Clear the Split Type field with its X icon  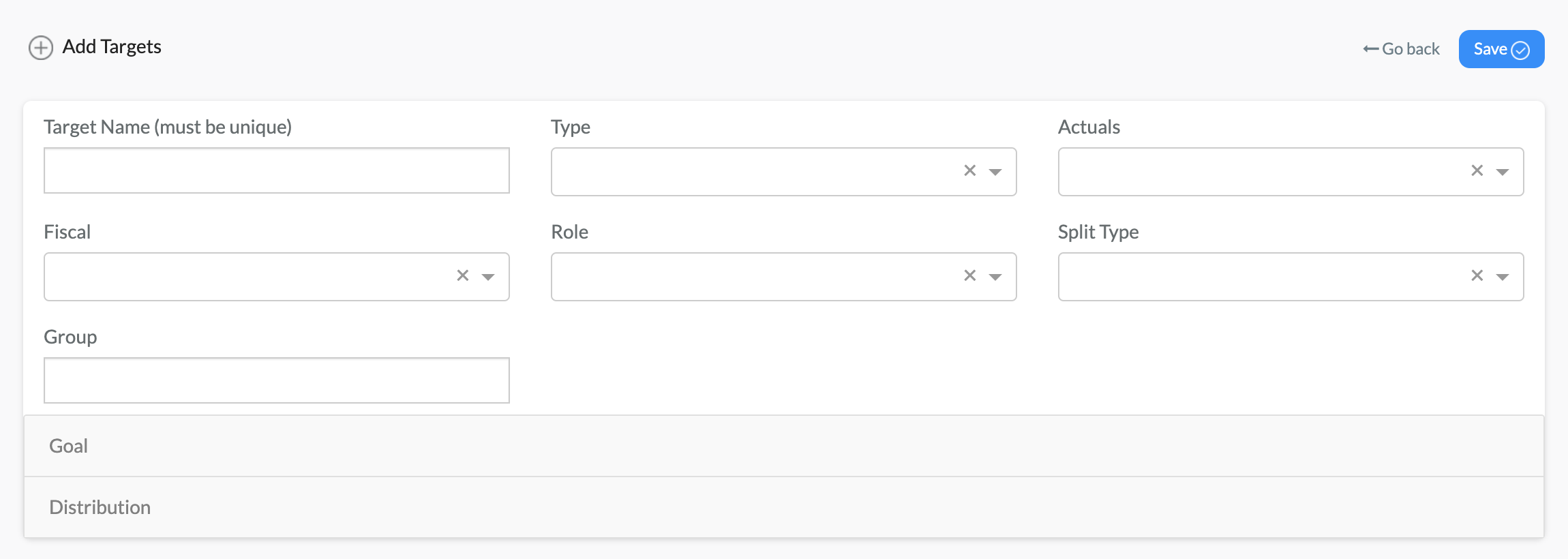point(1477,275)
